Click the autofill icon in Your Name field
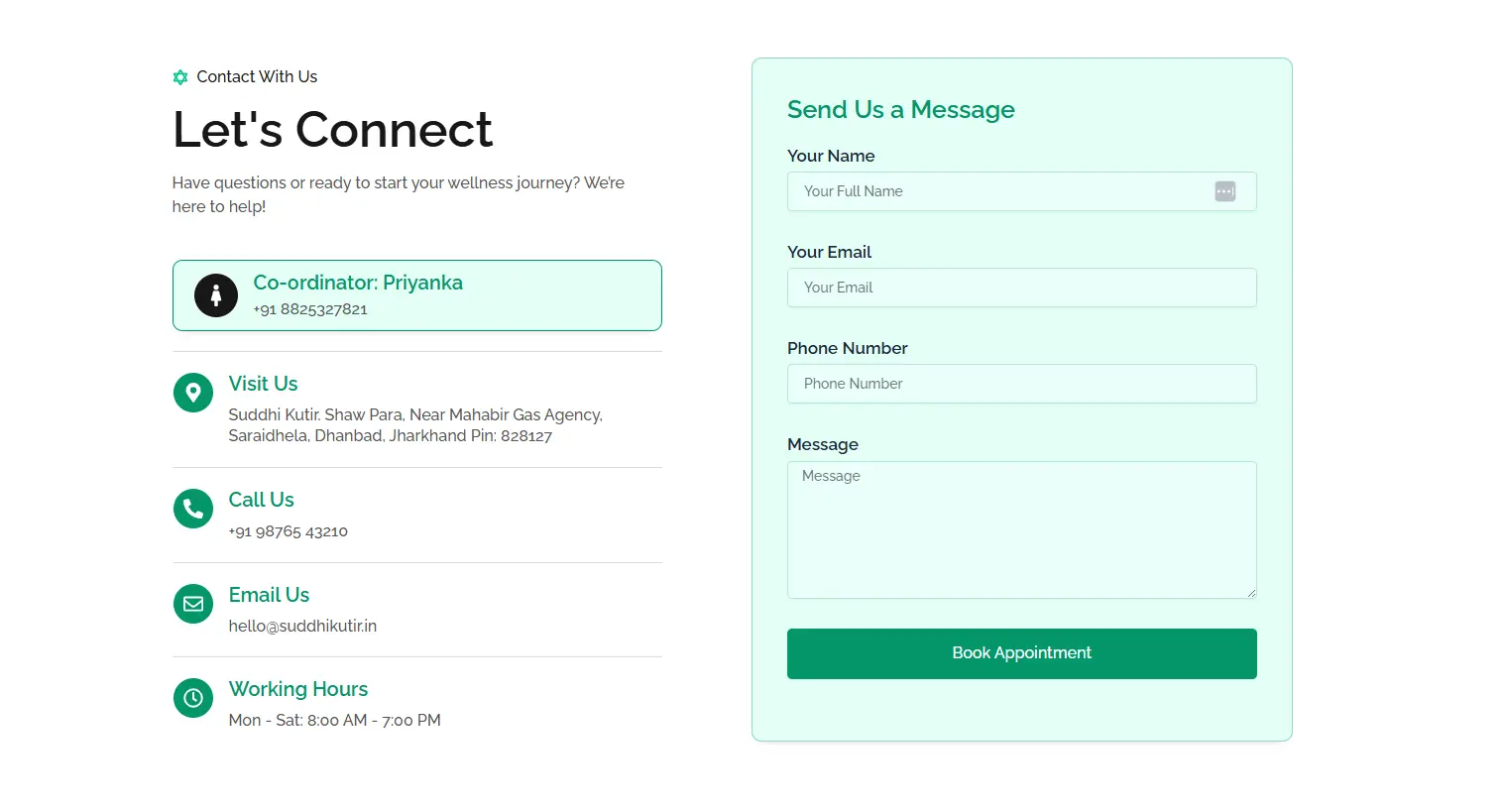Screen dimensions: 1506x812 (1225, 191)
